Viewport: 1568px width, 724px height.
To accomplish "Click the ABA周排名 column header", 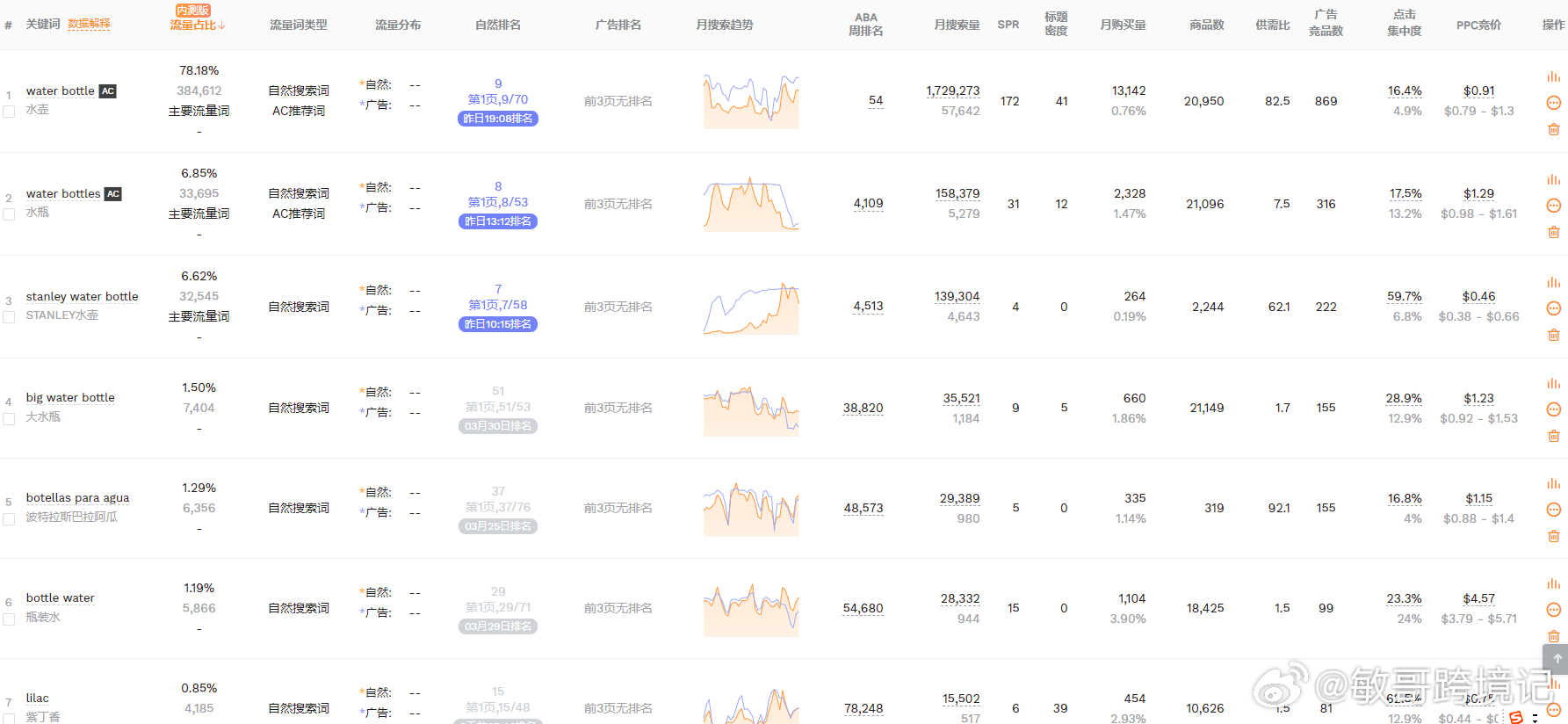I will pos(866,25).
